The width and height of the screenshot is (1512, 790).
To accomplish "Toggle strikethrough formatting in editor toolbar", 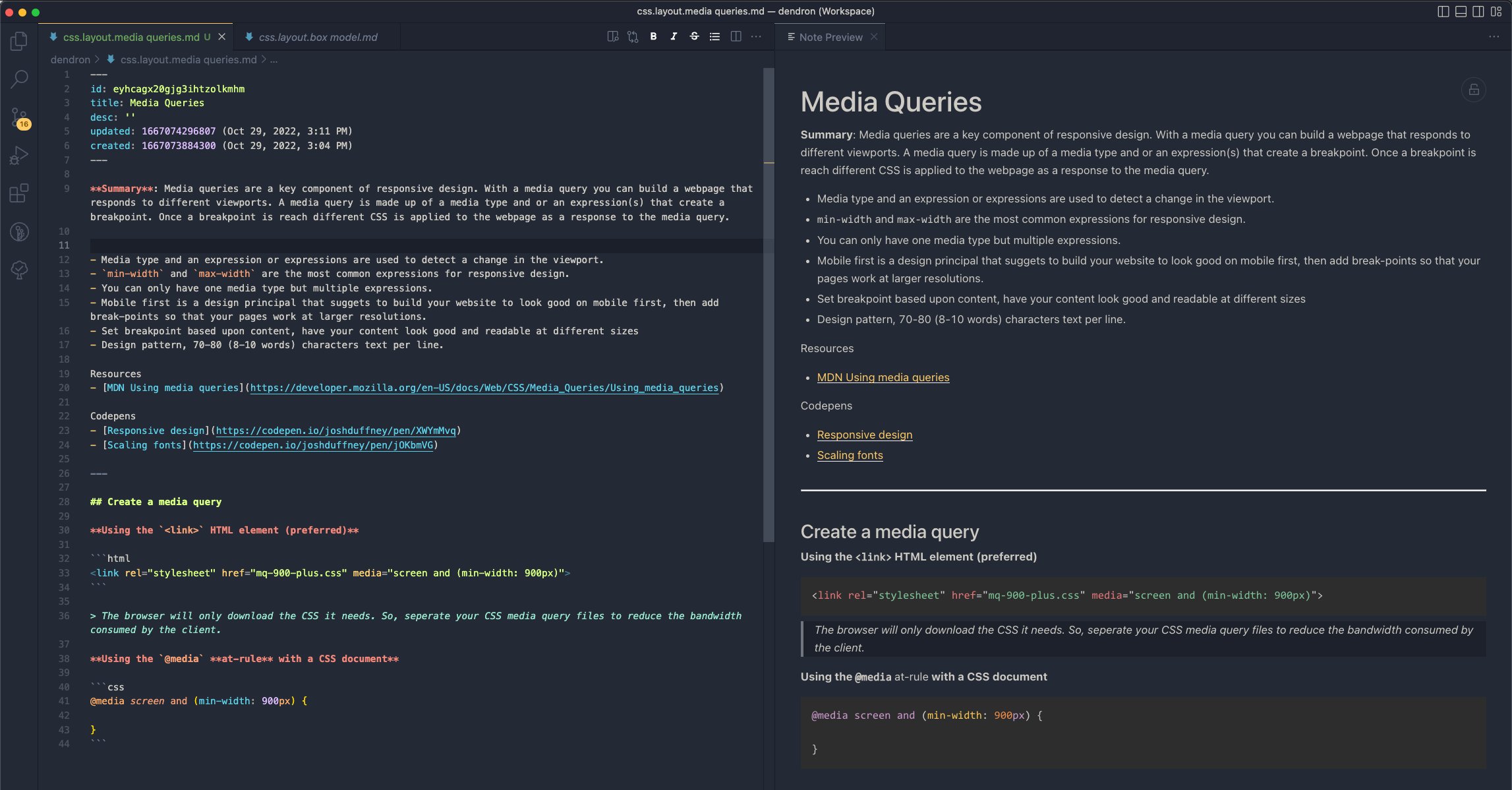I will pos(694,37).
